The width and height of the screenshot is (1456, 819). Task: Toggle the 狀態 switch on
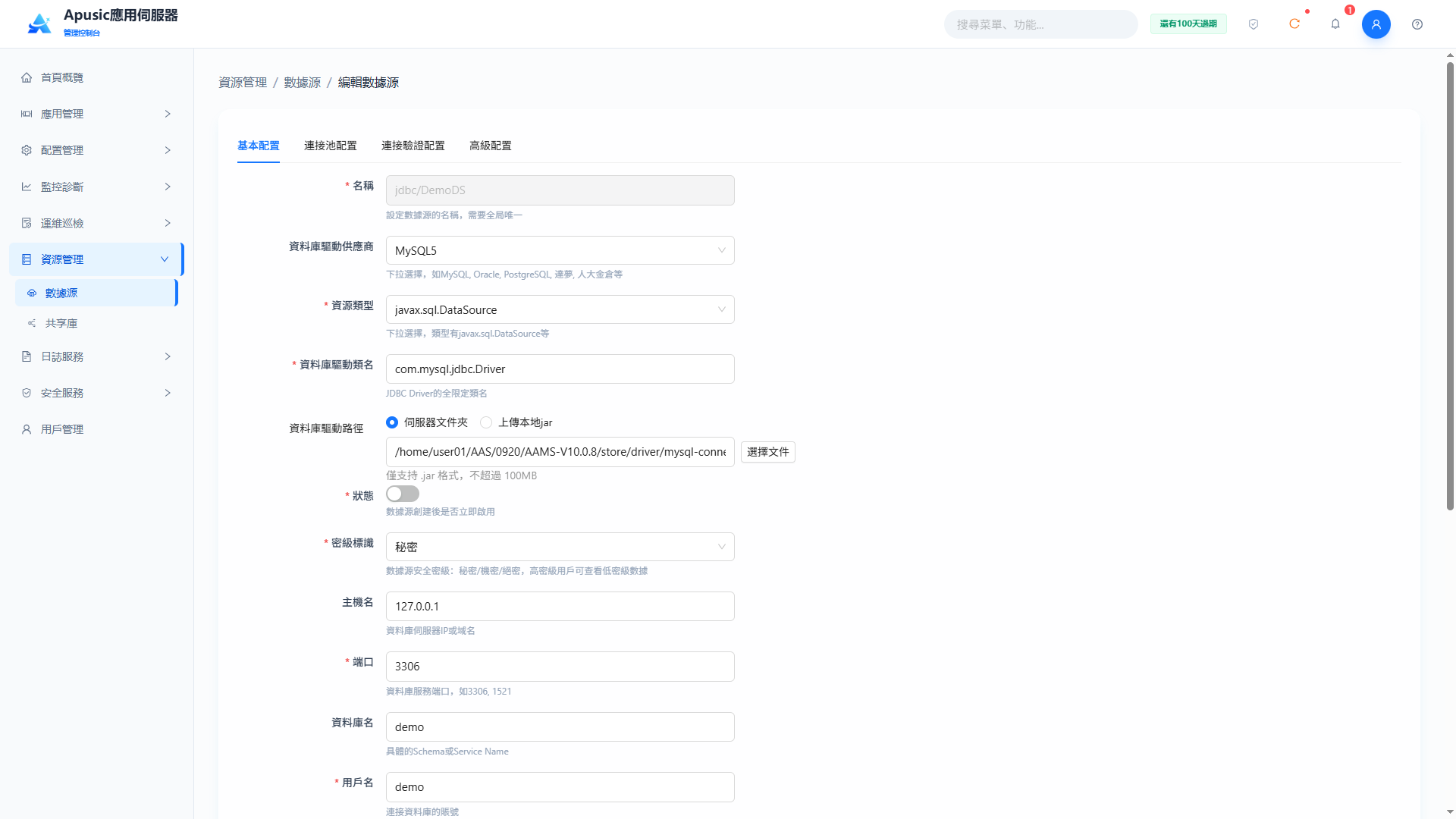point(403,494)
